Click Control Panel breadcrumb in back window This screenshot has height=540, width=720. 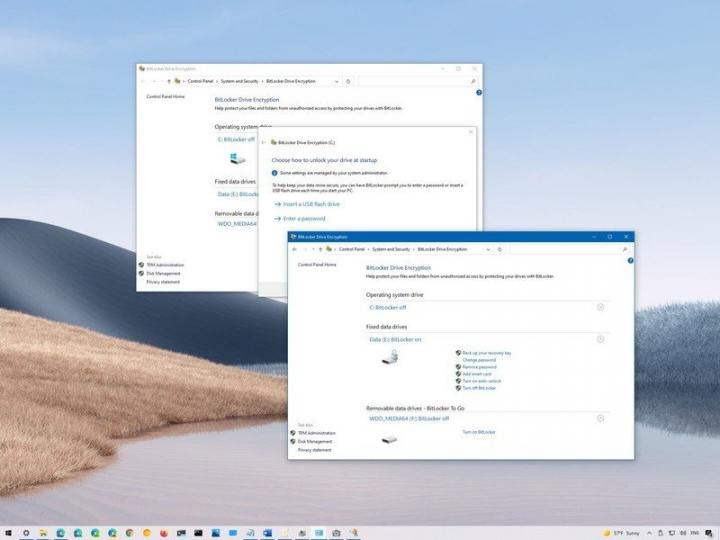pos(200,81)
